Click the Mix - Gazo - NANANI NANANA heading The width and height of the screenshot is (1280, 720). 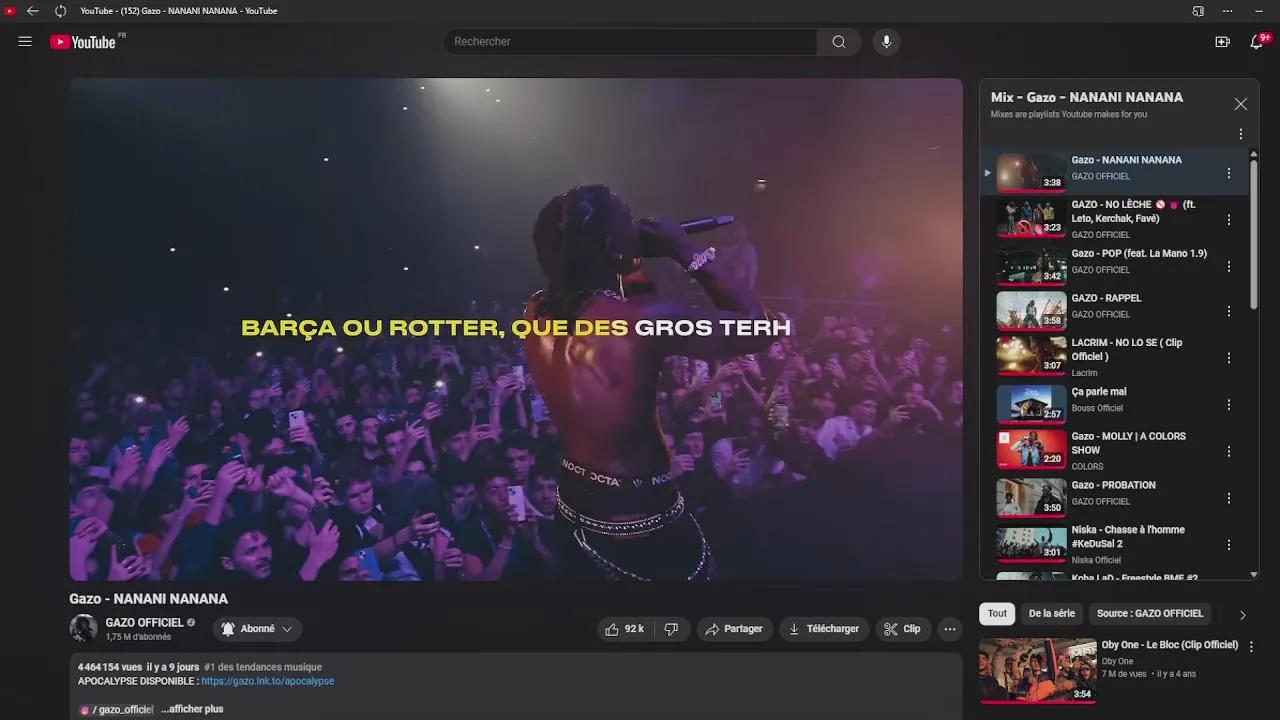coord(1087,97)
